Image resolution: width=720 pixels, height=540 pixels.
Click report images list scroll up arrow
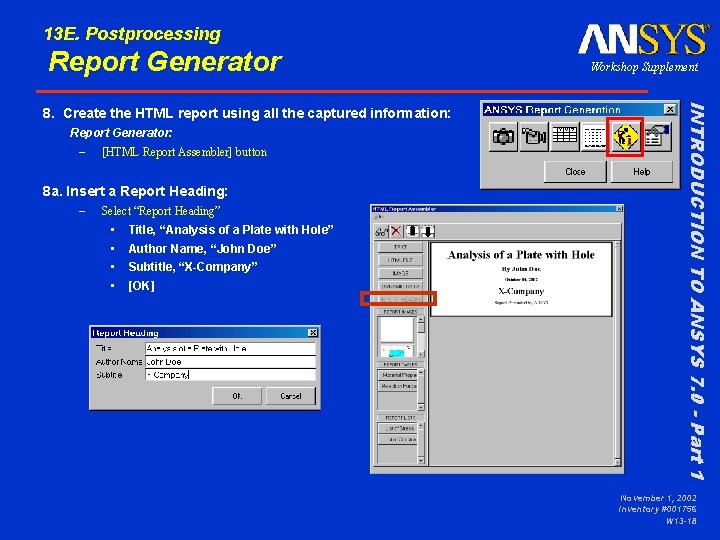421,320
